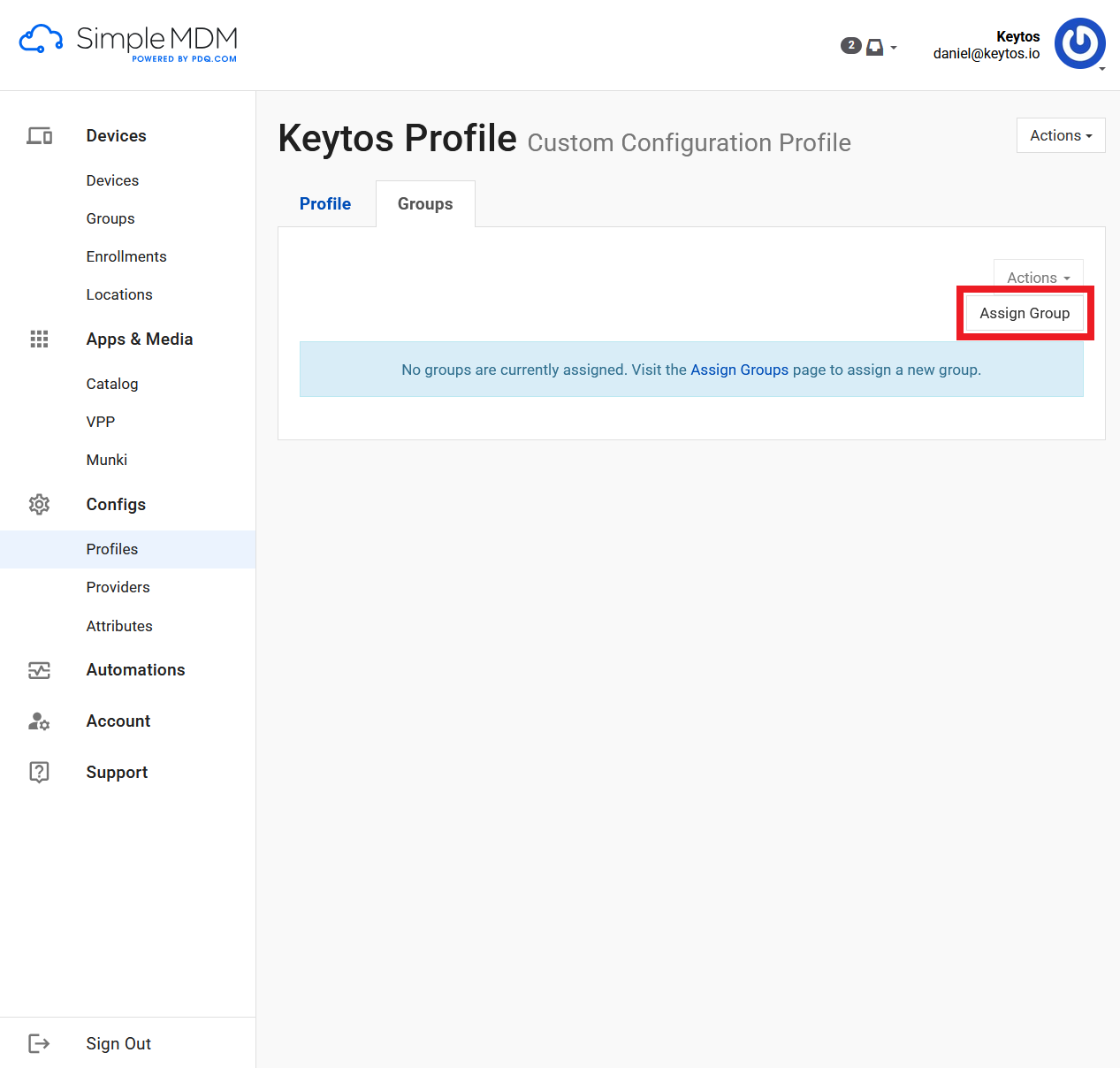Click the Keytos account name
Screen dimensions: 1120x1068
[x=1018, y=36]
